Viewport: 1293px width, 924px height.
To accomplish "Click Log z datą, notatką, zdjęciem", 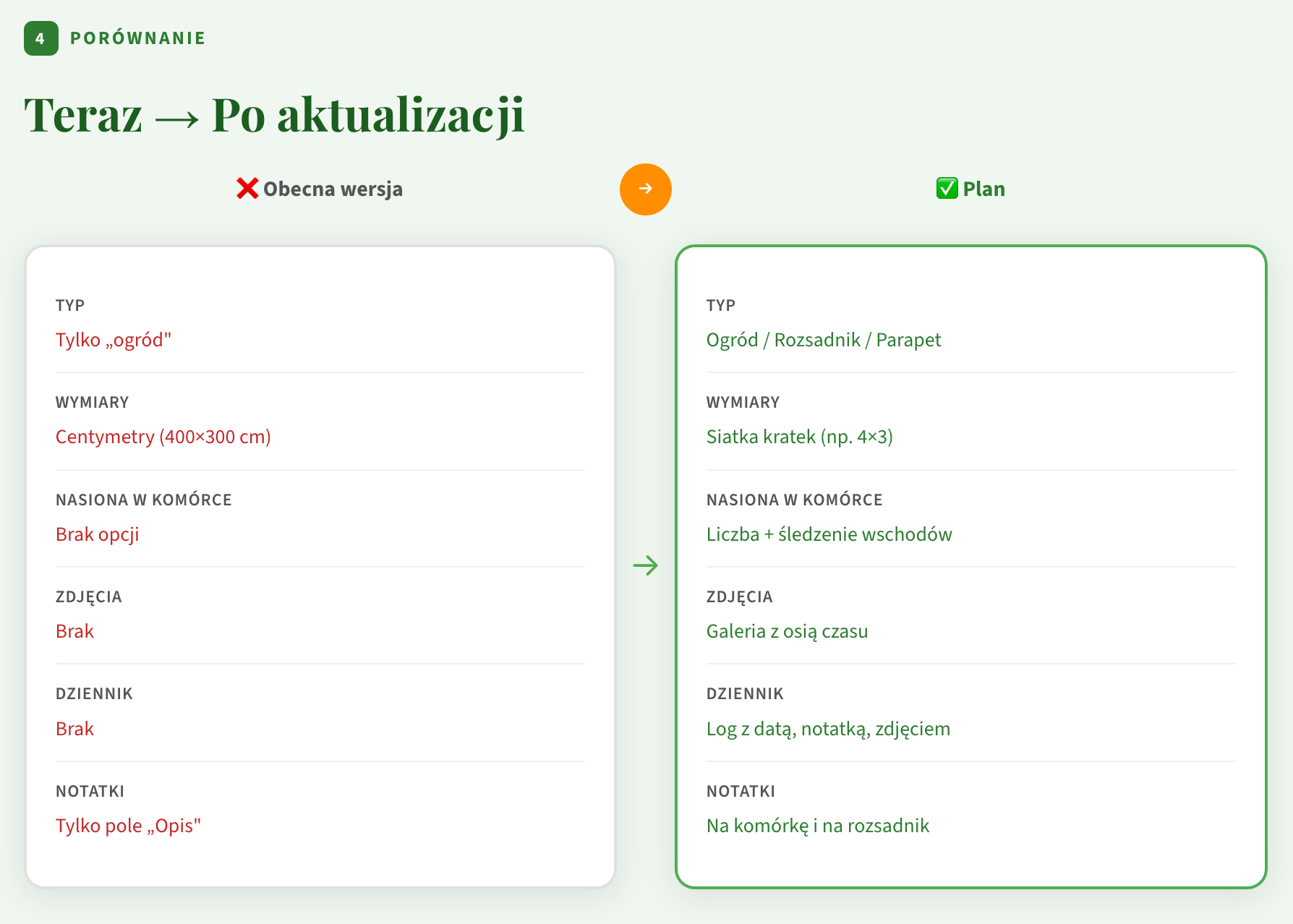I will pyautogui.click(x=828, y=729).
